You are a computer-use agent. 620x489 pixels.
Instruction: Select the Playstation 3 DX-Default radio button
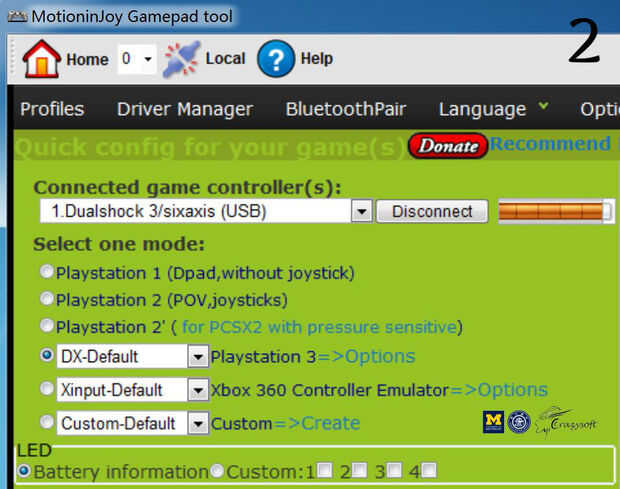pos(47,355)
